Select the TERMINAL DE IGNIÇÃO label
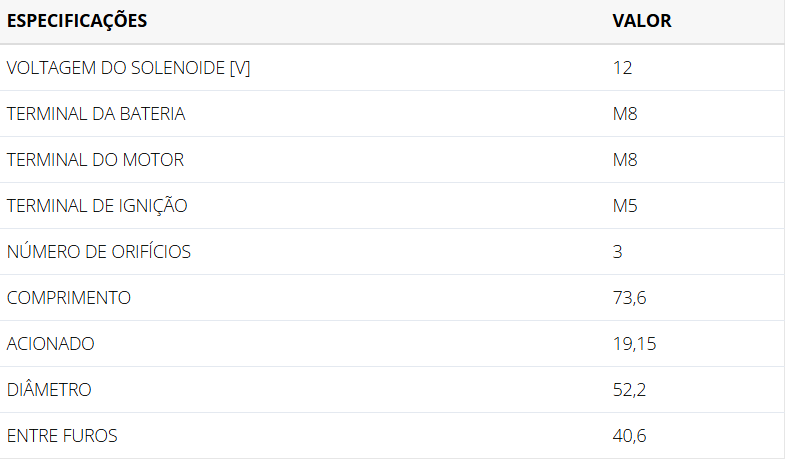The width and height of the screenshot is (786, 460). point(97,206)
